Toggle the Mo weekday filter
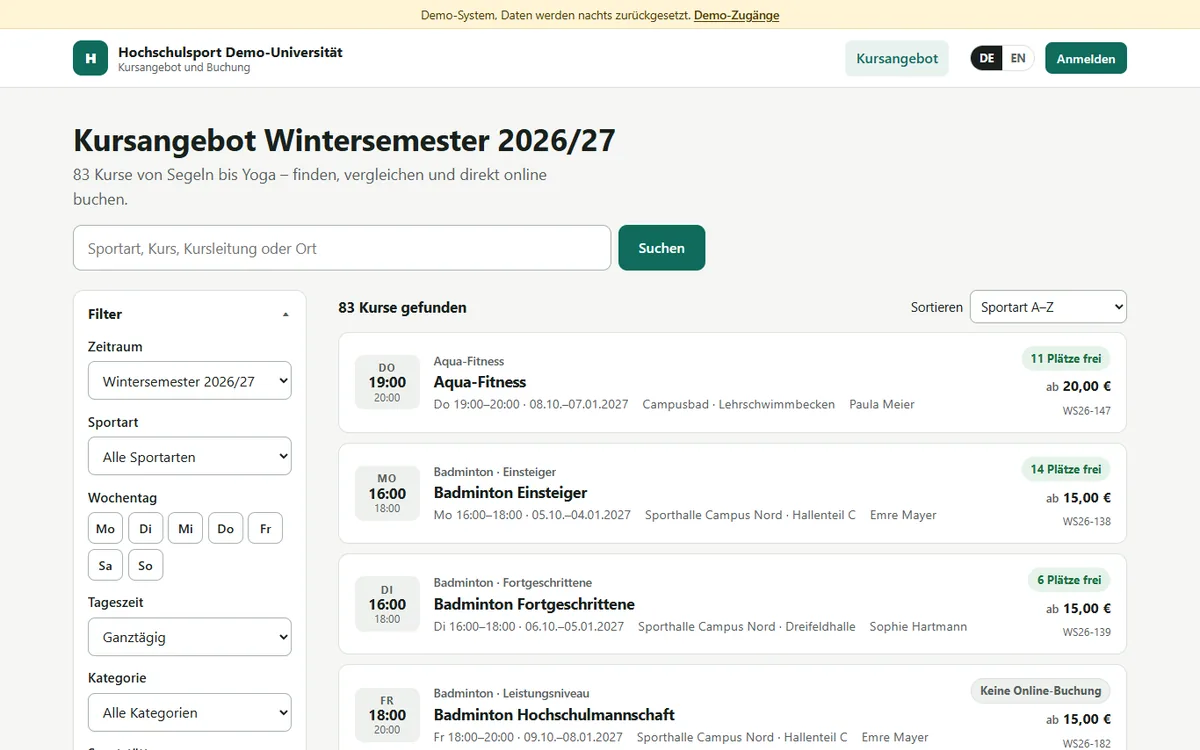The image size is (1200, 750). pyautogui.click(x=106, y=528)
